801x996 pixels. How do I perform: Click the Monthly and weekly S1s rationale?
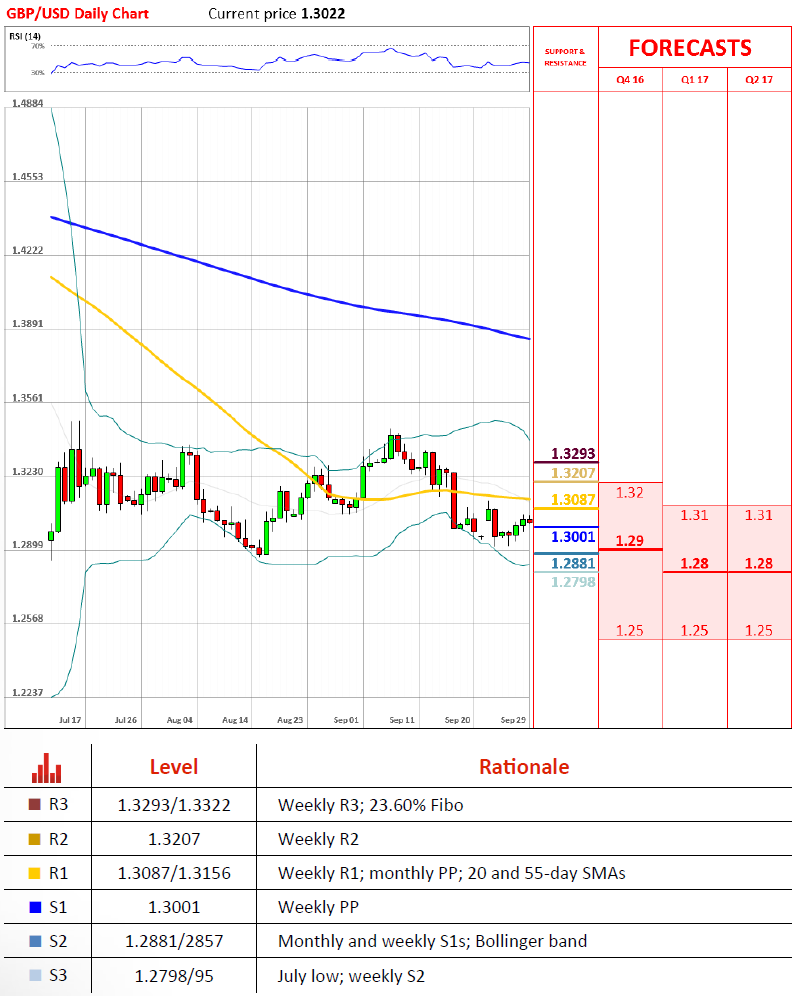pyautogui.click(x=433, y=941)
